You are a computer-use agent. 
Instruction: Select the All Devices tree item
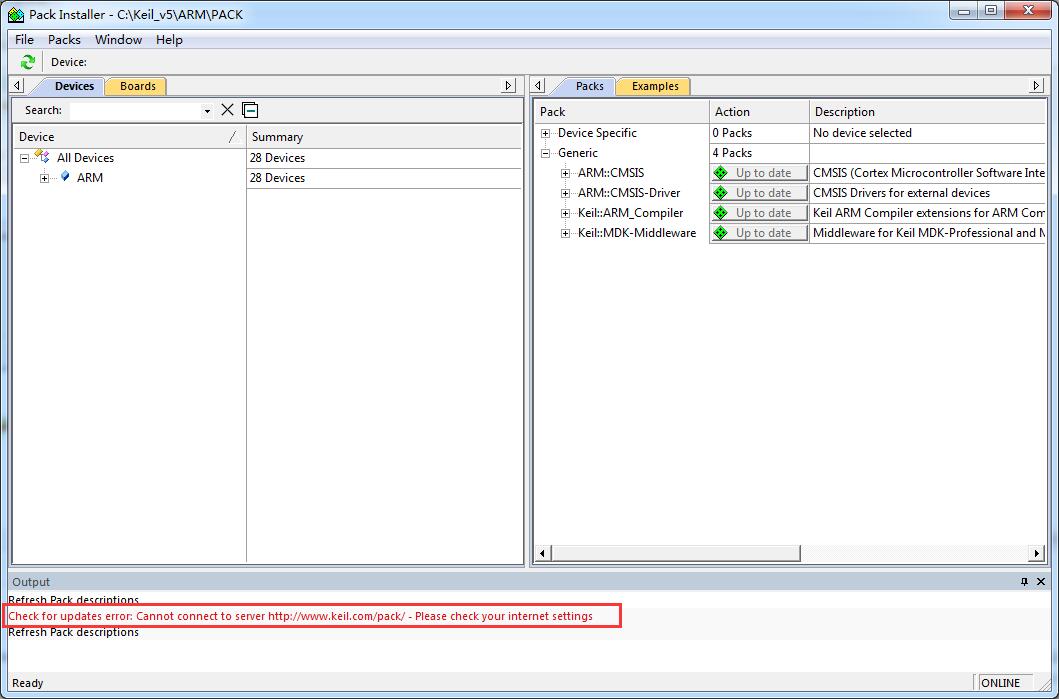click(x=85, y=158)
